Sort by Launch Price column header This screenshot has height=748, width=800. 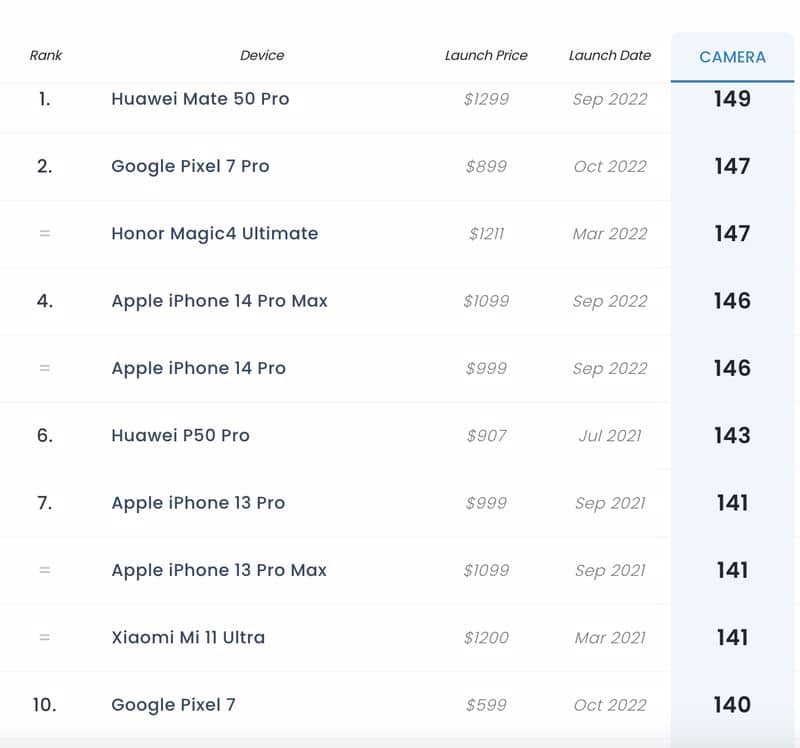[x=486, y=55]
